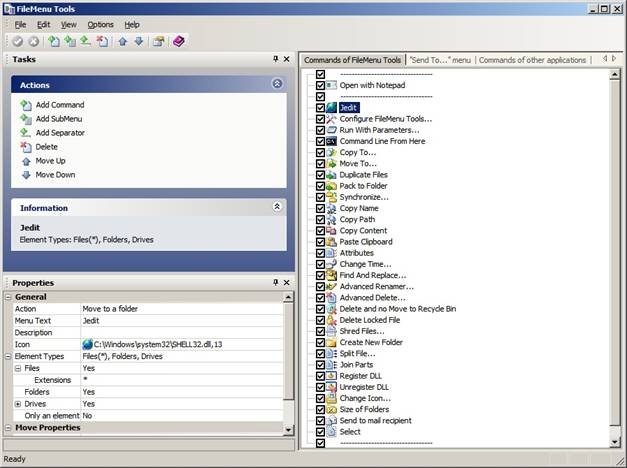The image size is (627, 468).
Task: Click the Send to mail recipient icon
Action: (x=331, y=421)
